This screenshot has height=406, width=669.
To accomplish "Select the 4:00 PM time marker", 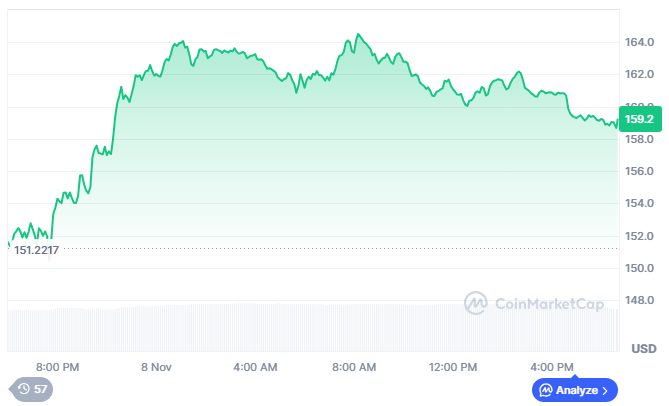I will coord(551,367).
